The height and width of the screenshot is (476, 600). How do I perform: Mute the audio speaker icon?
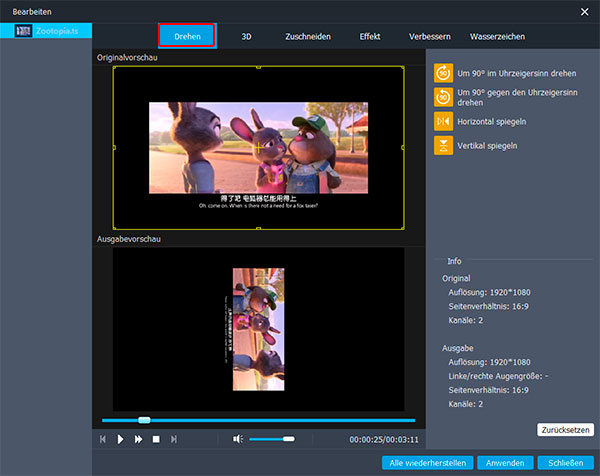pos(238,439)
